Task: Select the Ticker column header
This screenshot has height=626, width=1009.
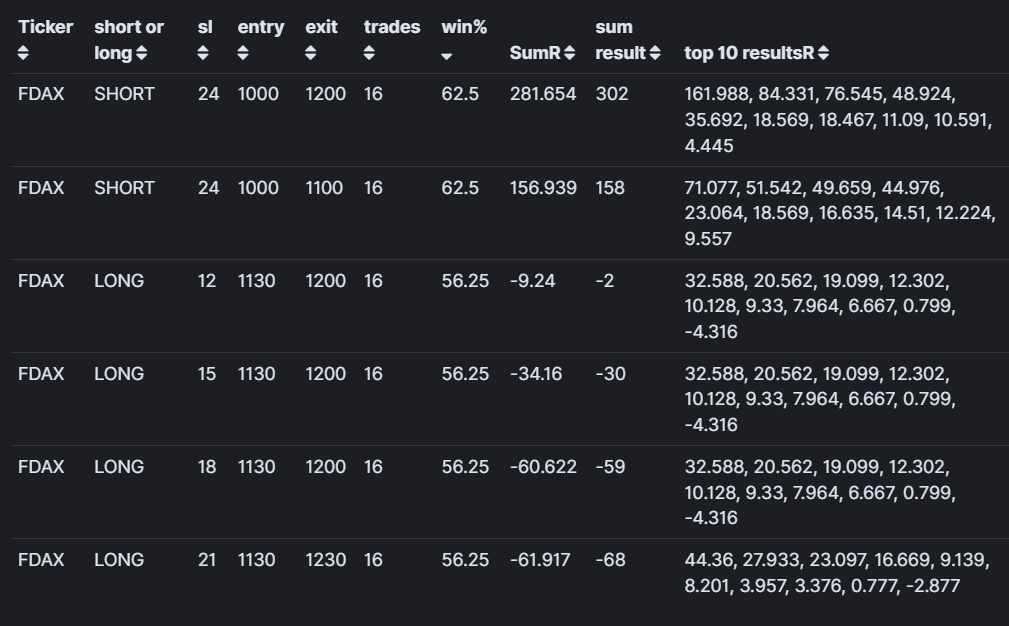Action: 46,27
